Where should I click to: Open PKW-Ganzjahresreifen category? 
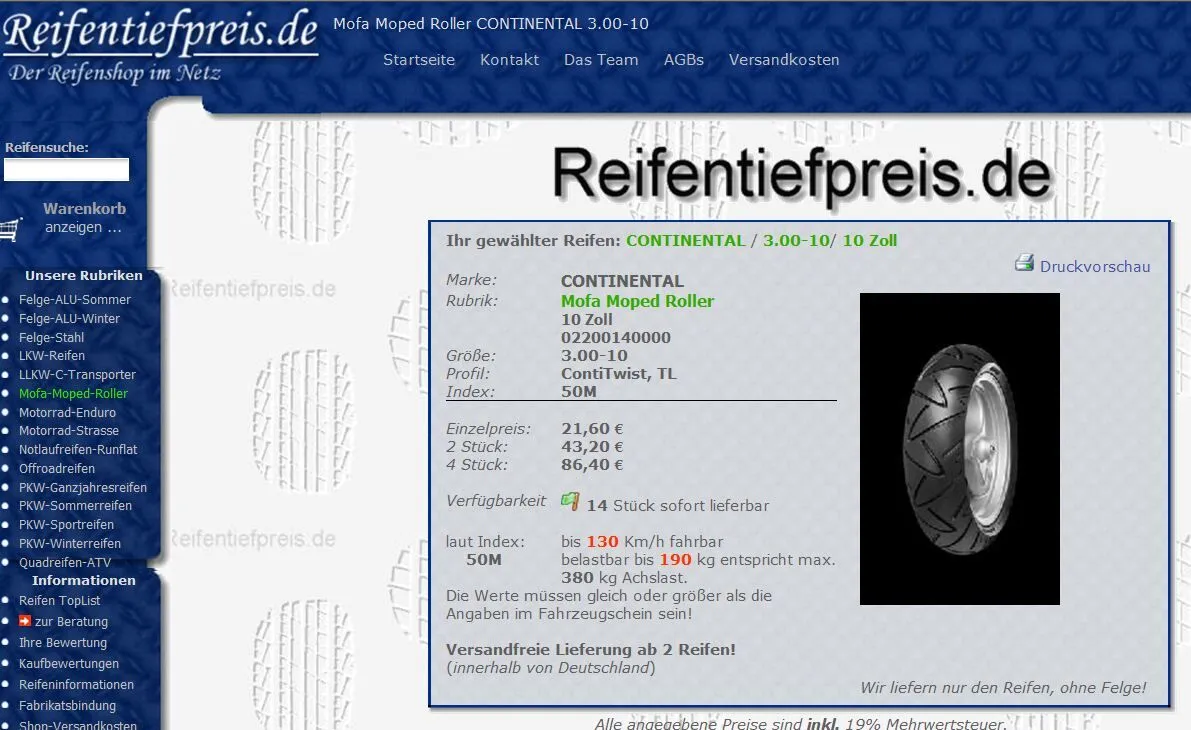click(83, 488)
